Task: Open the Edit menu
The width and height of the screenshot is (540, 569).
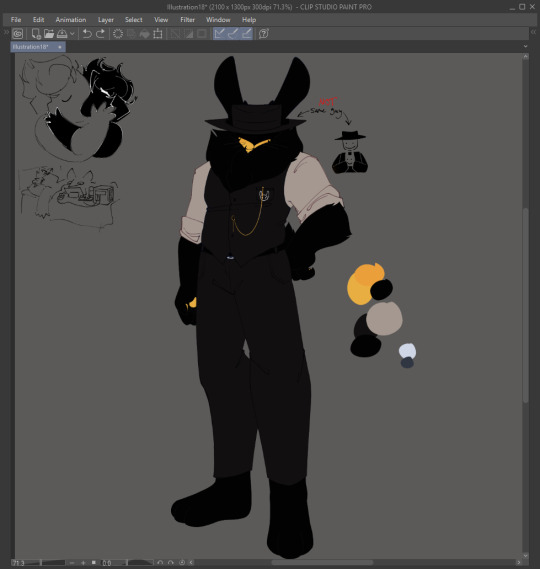Action: tap(38, 20)
